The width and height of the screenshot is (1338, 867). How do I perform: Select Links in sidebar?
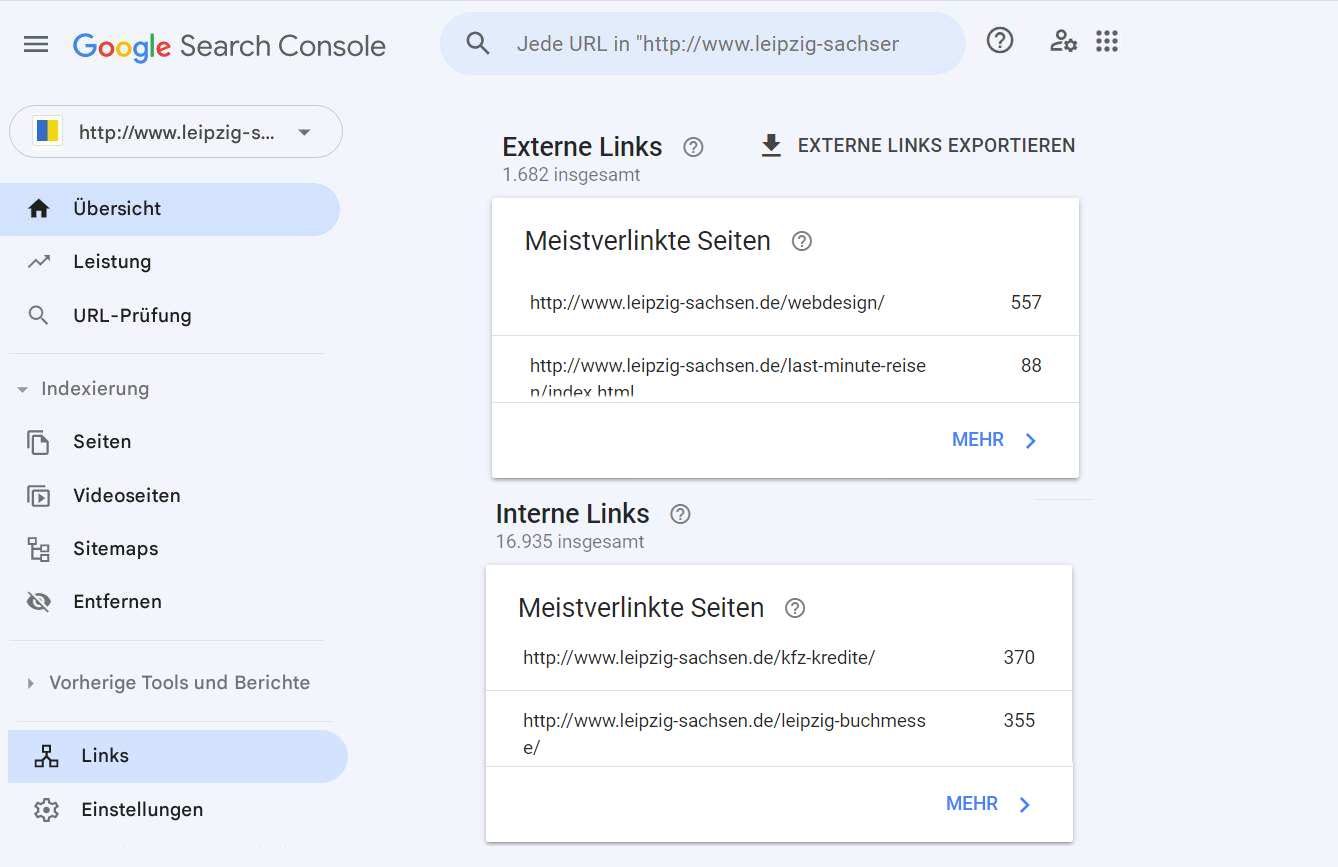(x=177, y=756)
